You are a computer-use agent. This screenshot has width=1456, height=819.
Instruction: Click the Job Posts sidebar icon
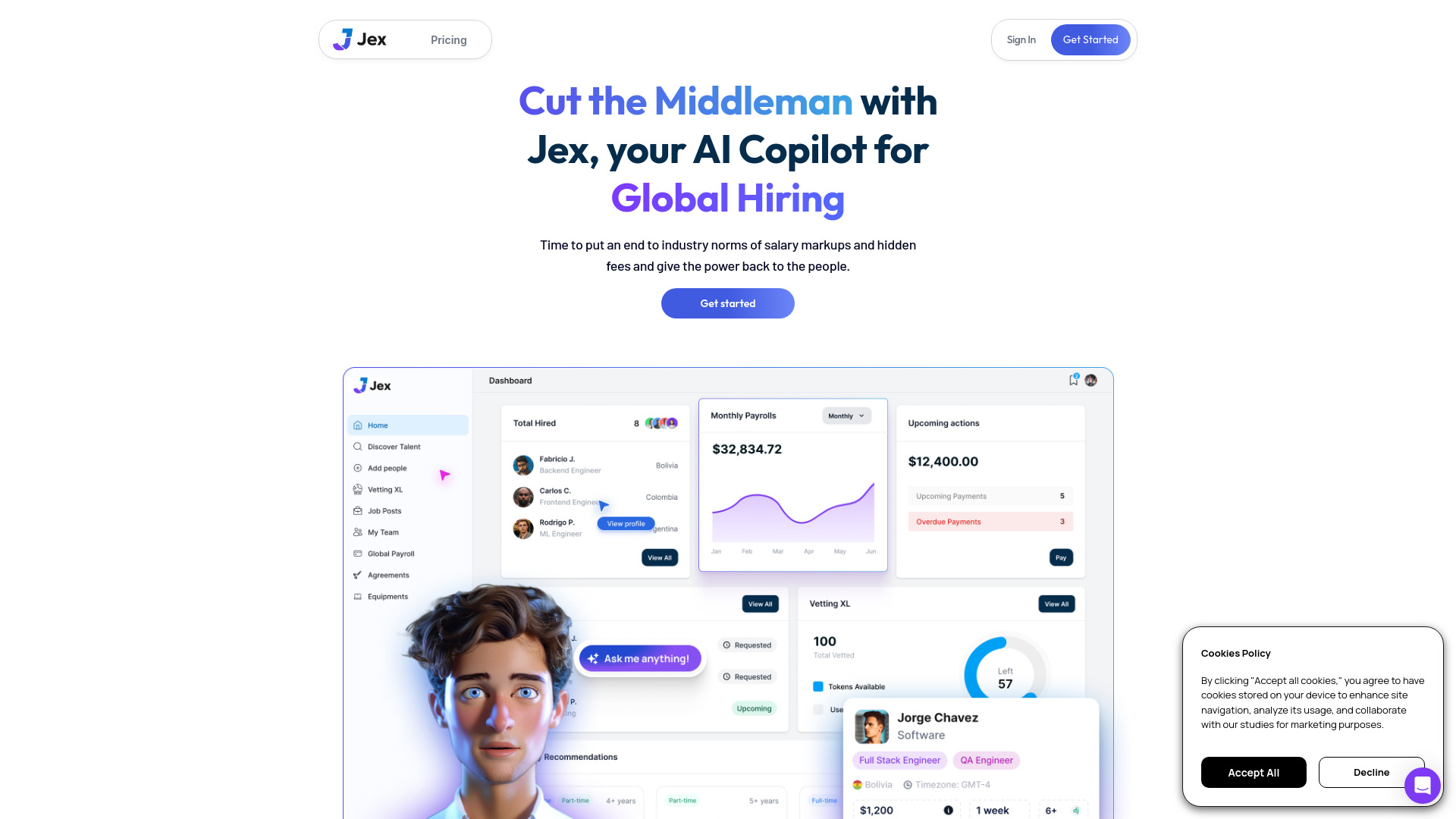coord(357,510)
